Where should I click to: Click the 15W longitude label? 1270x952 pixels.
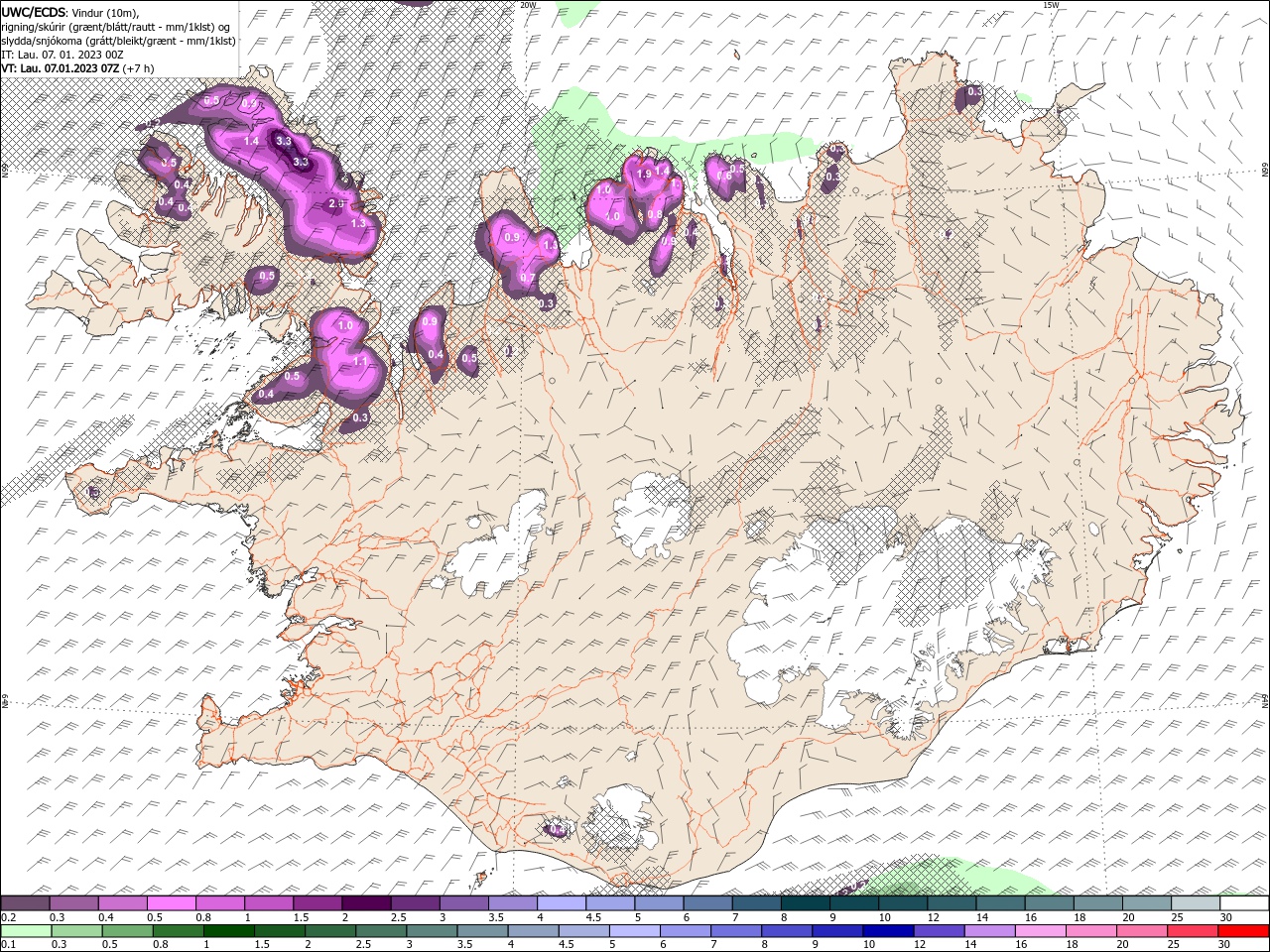(1051, 5)
